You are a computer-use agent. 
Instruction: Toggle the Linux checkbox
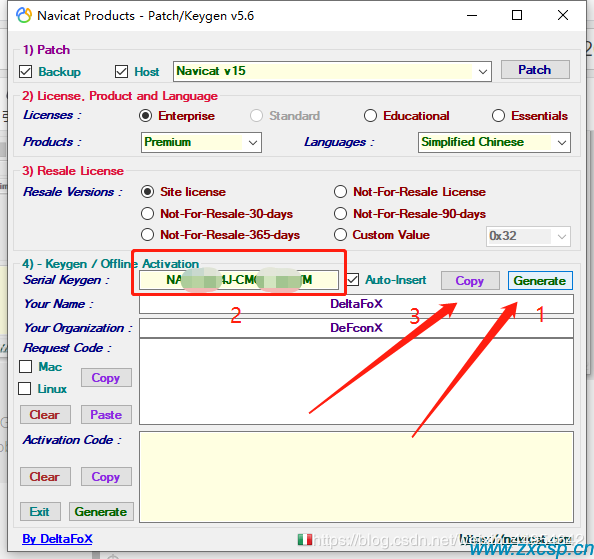[25, 389]
